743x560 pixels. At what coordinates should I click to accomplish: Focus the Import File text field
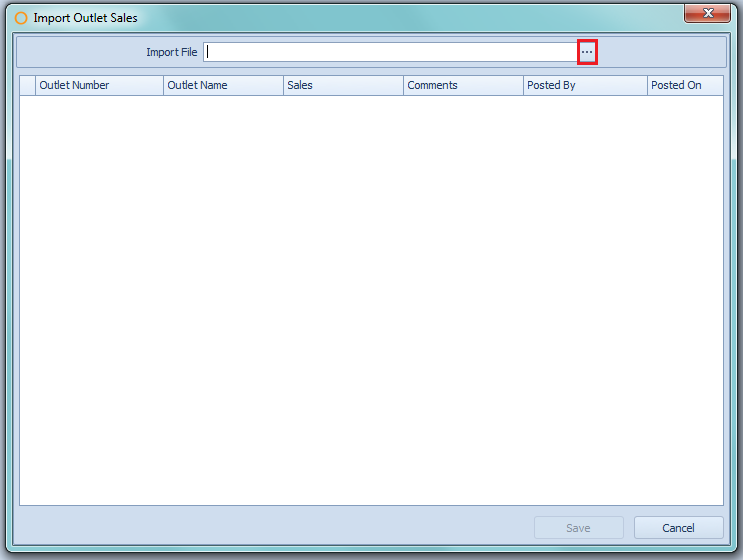pyautogui.click(x=390, y=52)
